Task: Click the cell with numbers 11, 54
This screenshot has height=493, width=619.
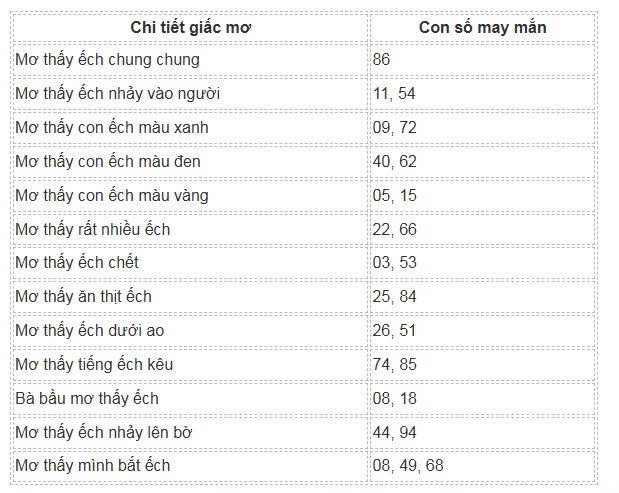Action: point(390,94)
